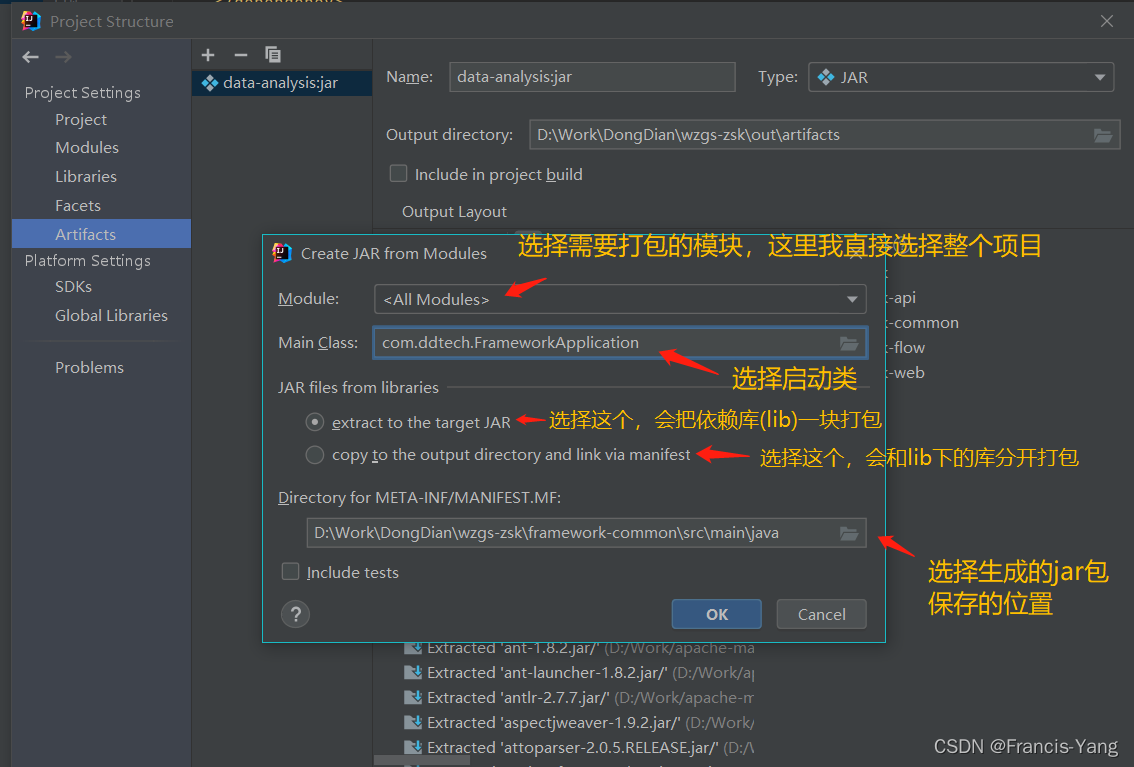
Task: Remove artifact with the minus icon
Action: click(x=241, y=55)
